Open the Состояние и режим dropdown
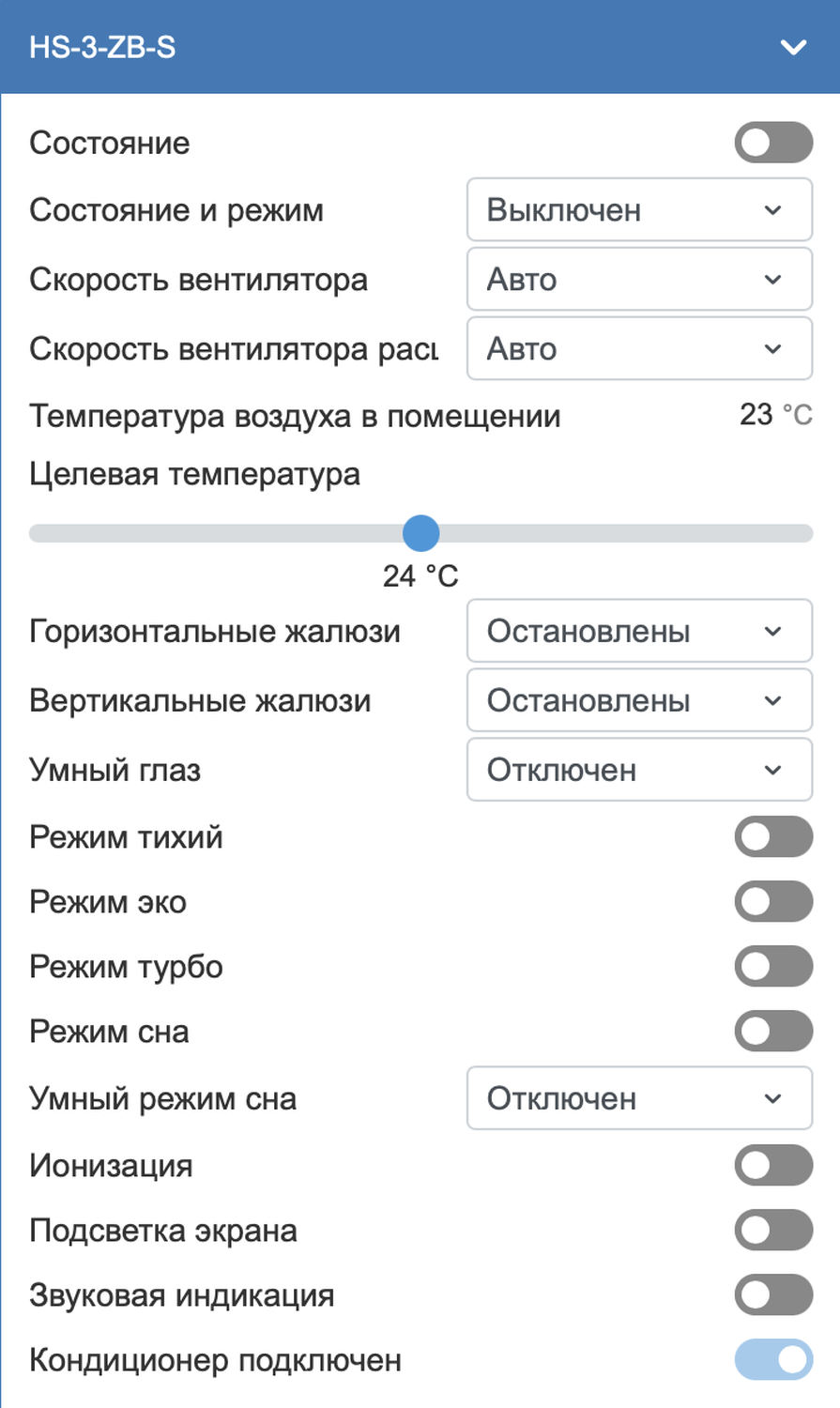Image resolution: width=840 pixels, height=1408 pixels. coord(639,210)
